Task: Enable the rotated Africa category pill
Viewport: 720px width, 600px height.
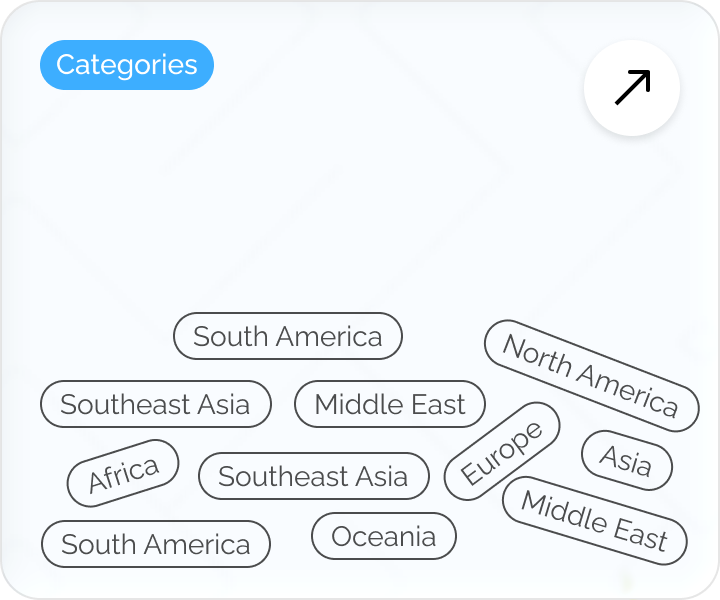Action: coord(123,473)
